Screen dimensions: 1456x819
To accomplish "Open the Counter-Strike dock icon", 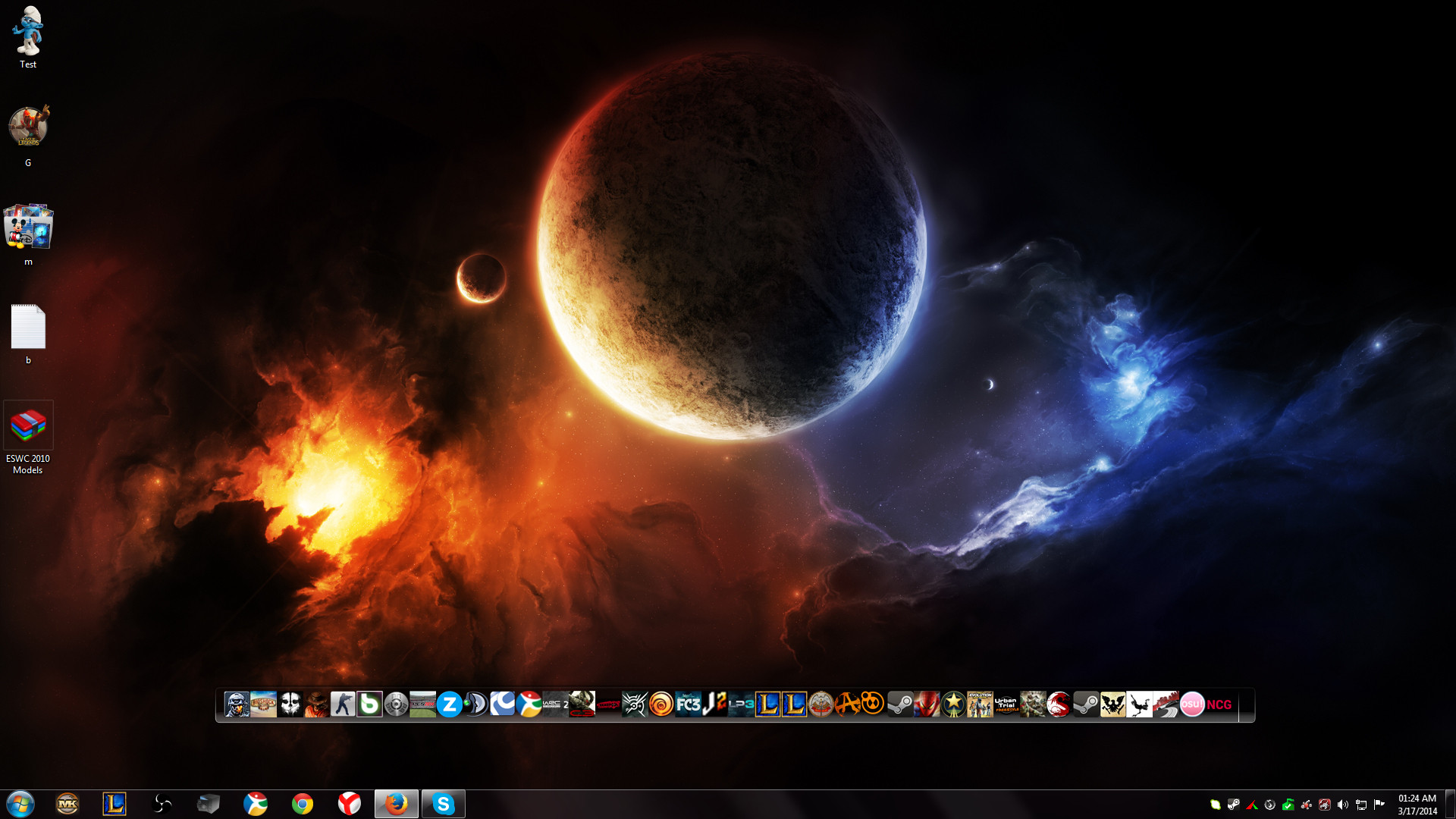I will [x=343, y=704].
